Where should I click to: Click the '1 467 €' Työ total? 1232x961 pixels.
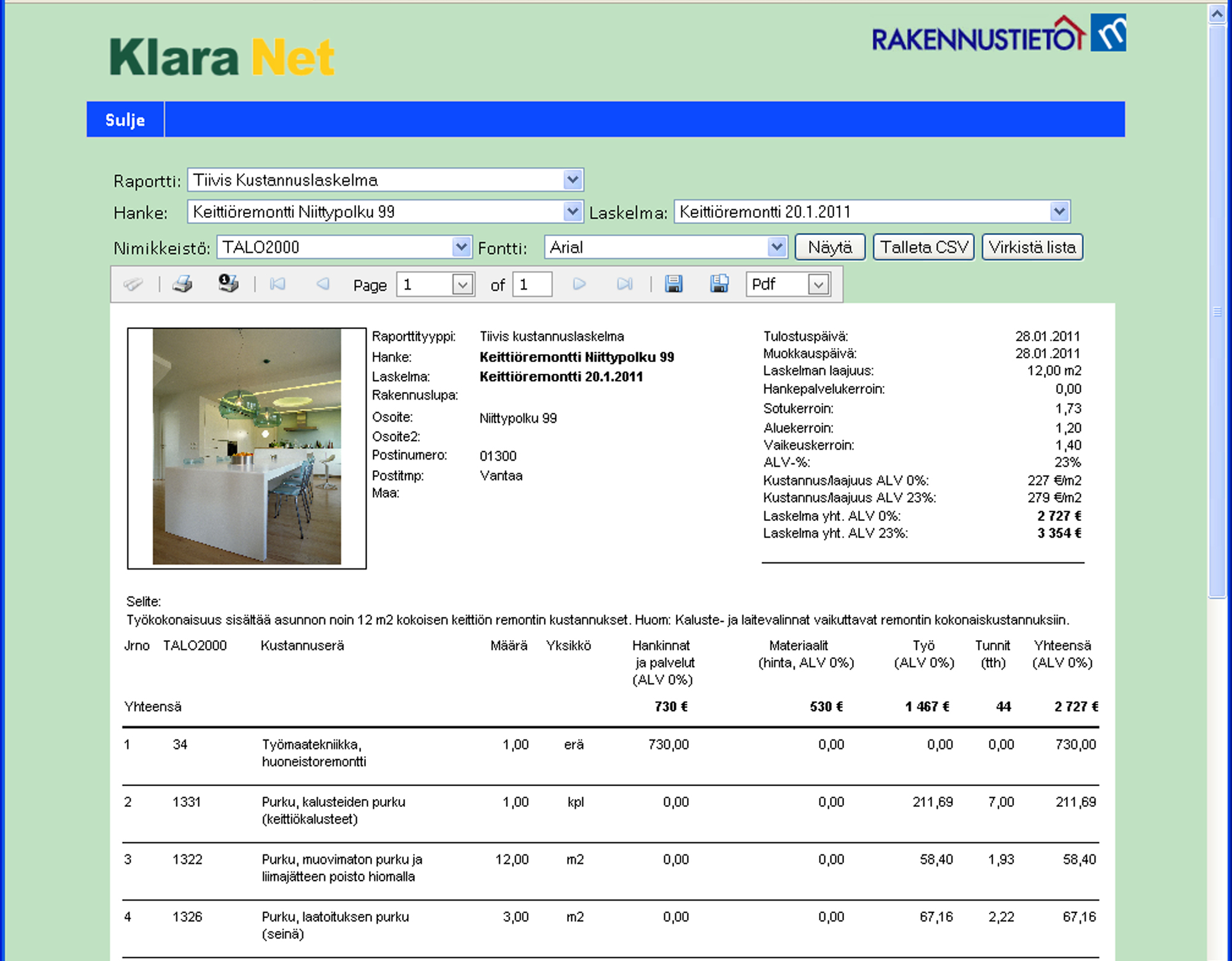point(927,707)
